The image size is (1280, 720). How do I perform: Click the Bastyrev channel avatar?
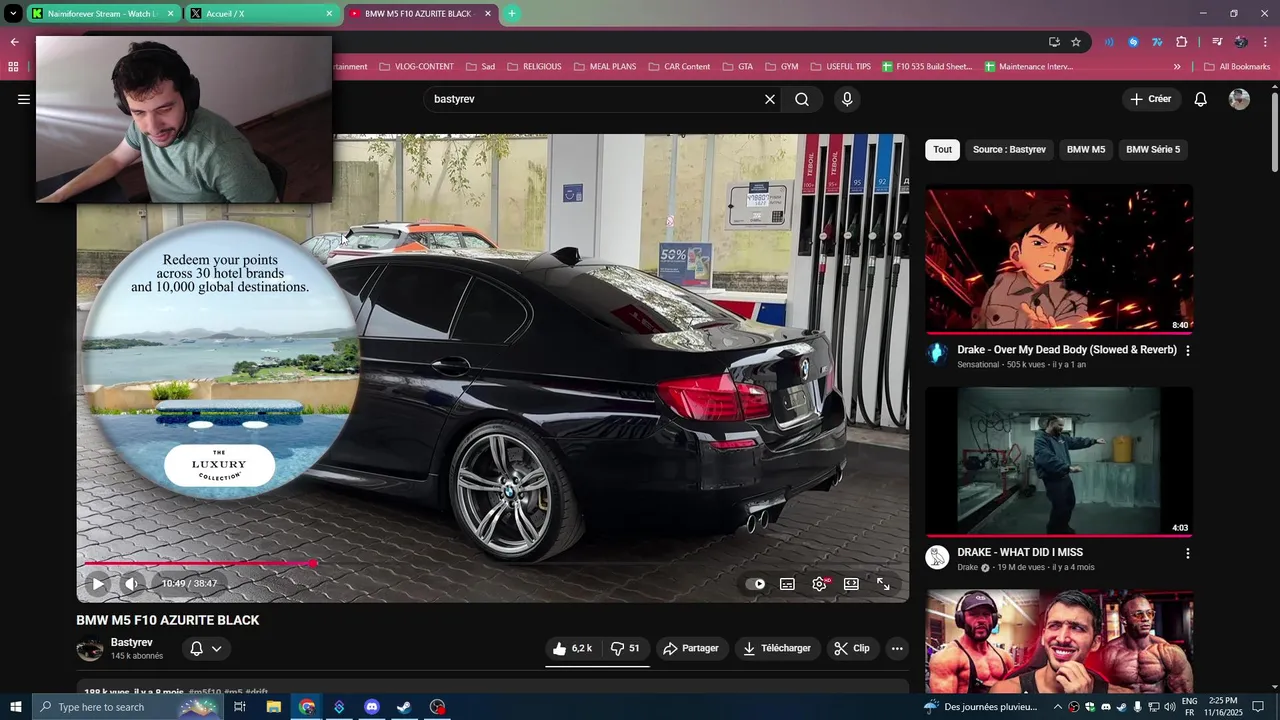tap(90, 649)
